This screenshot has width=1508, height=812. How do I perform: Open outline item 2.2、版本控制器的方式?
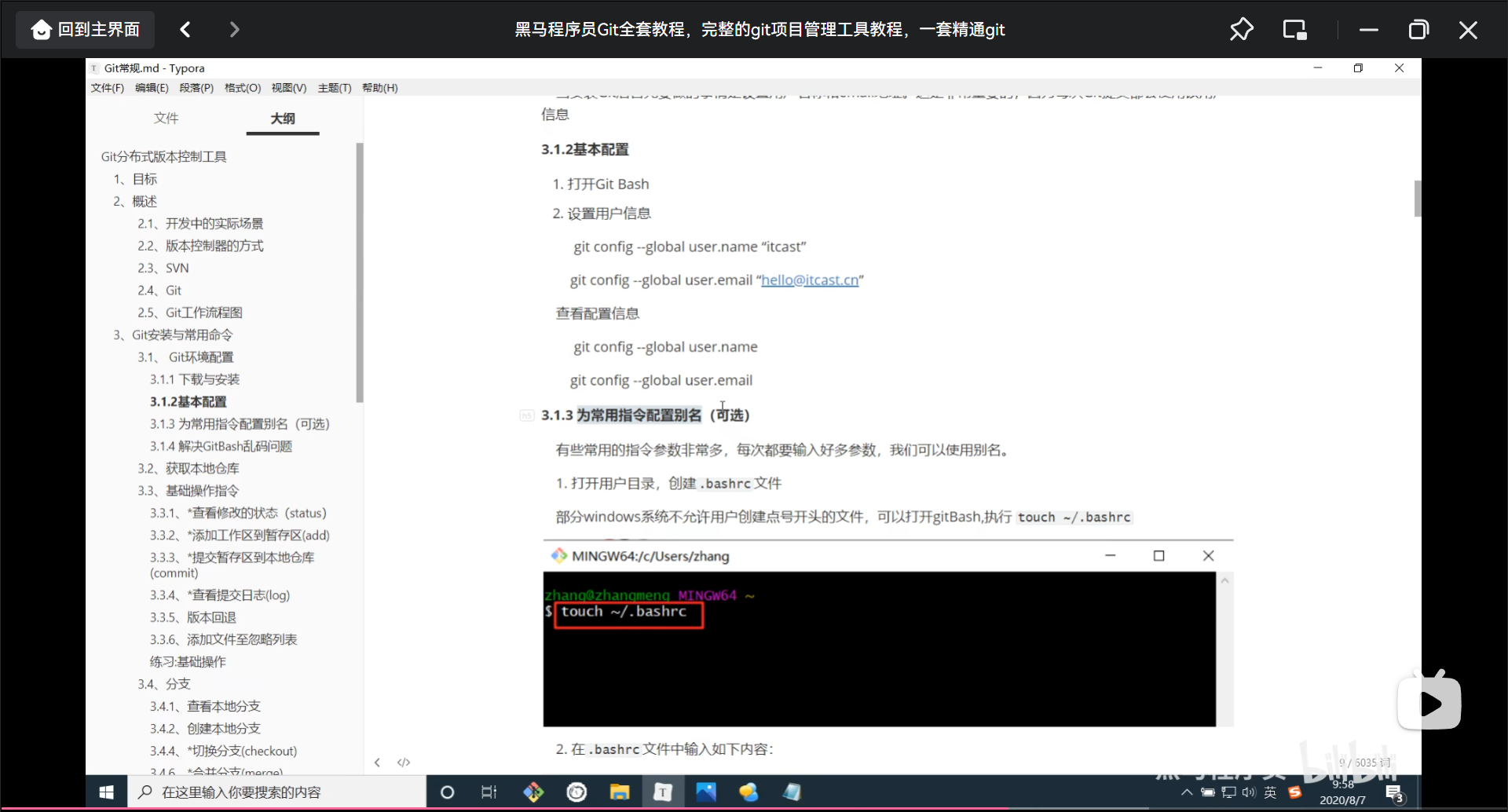[x=200, y=246]
